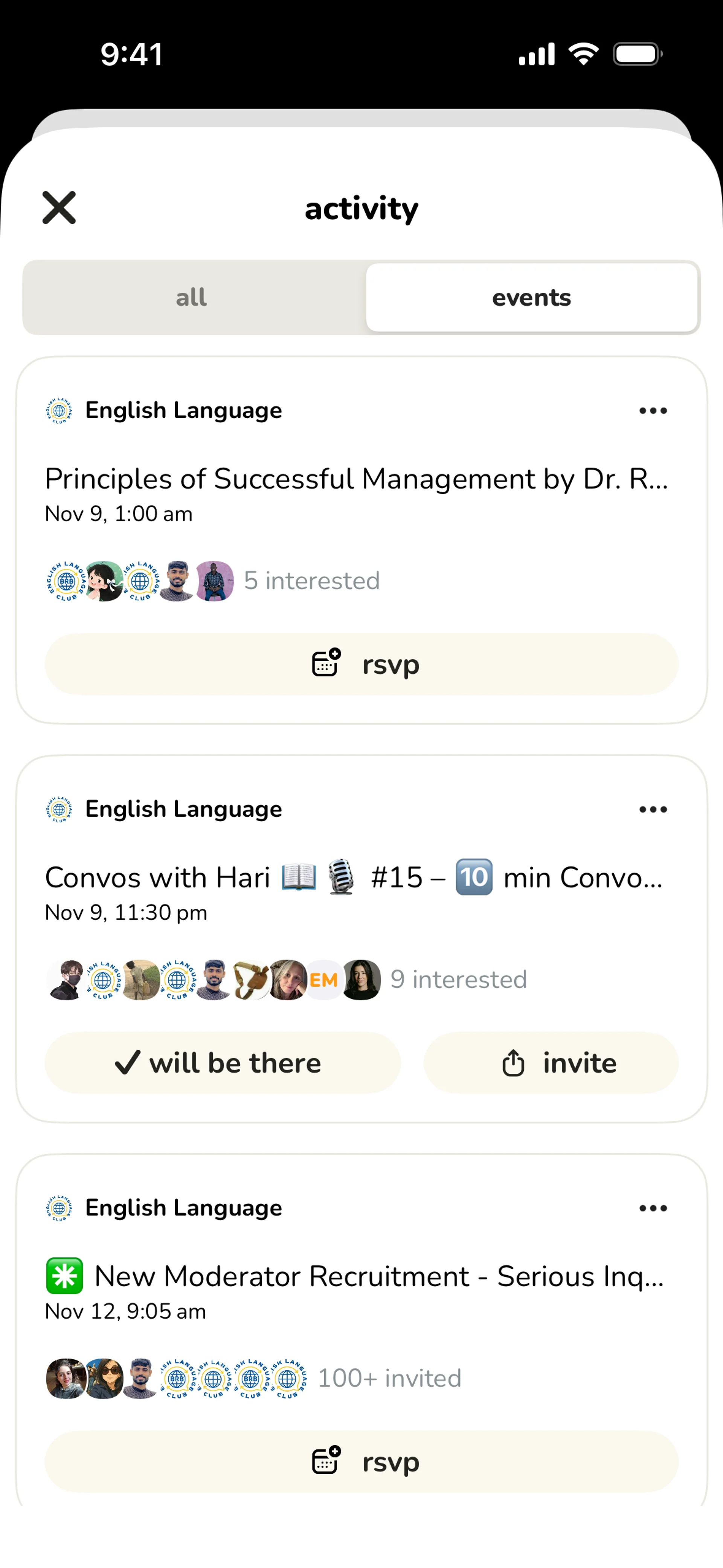Image resolution: width=723 pixels, height=1568 pixels.
Task: Open the Convos with Hari event title
Action: pos(353,878)
